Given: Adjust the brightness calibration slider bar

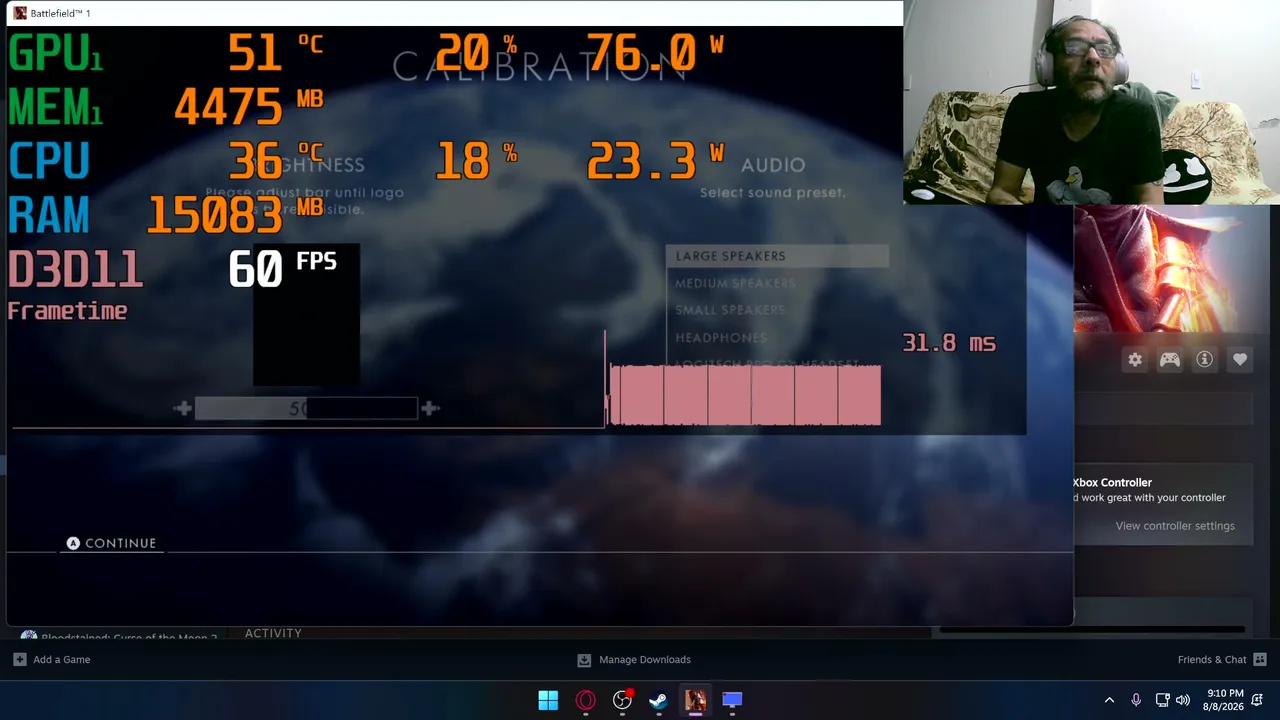Looking at the screenshot, I should [x=306, y=408].
